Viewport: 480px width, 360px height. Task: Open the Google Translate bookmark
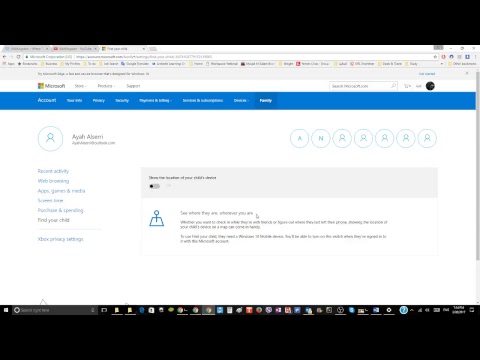click(x=135, y=63)
